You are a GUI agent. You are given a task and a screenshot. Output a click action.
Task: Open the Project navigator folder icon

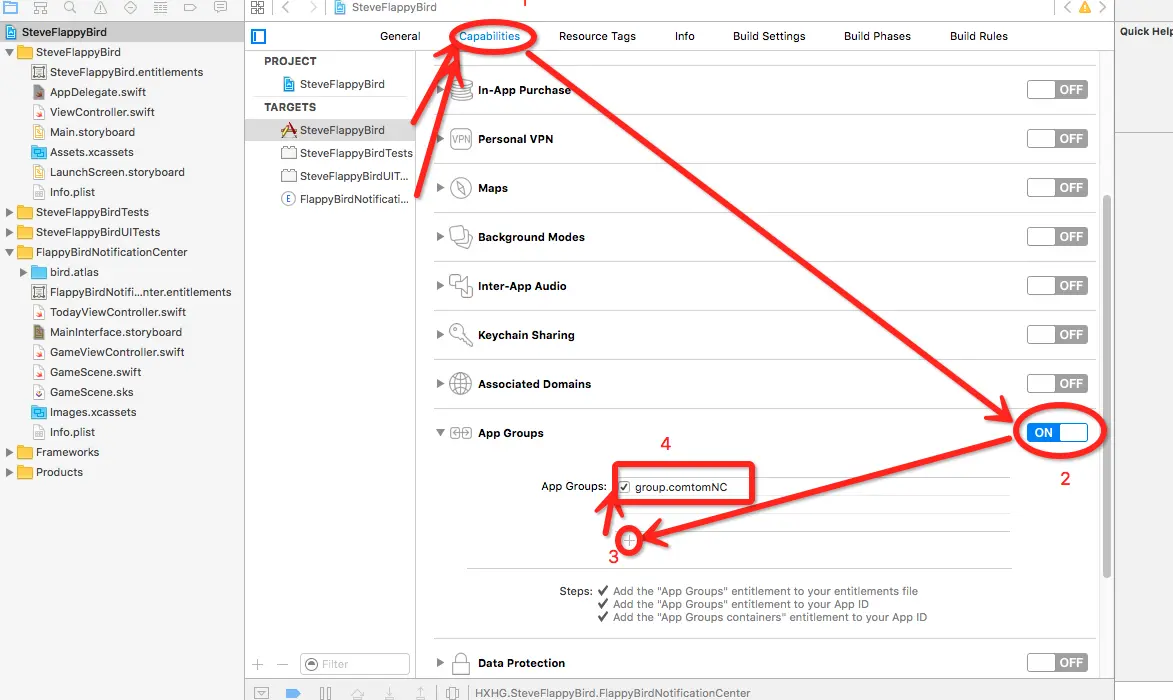(10, 7)
